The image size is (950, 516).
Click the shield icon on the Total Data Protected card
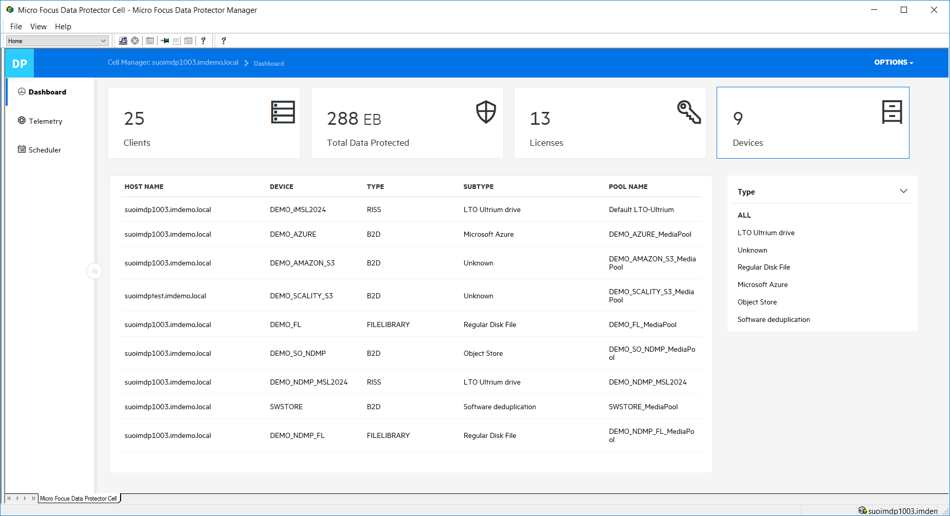pyautogui.click(x=486, y=112)
